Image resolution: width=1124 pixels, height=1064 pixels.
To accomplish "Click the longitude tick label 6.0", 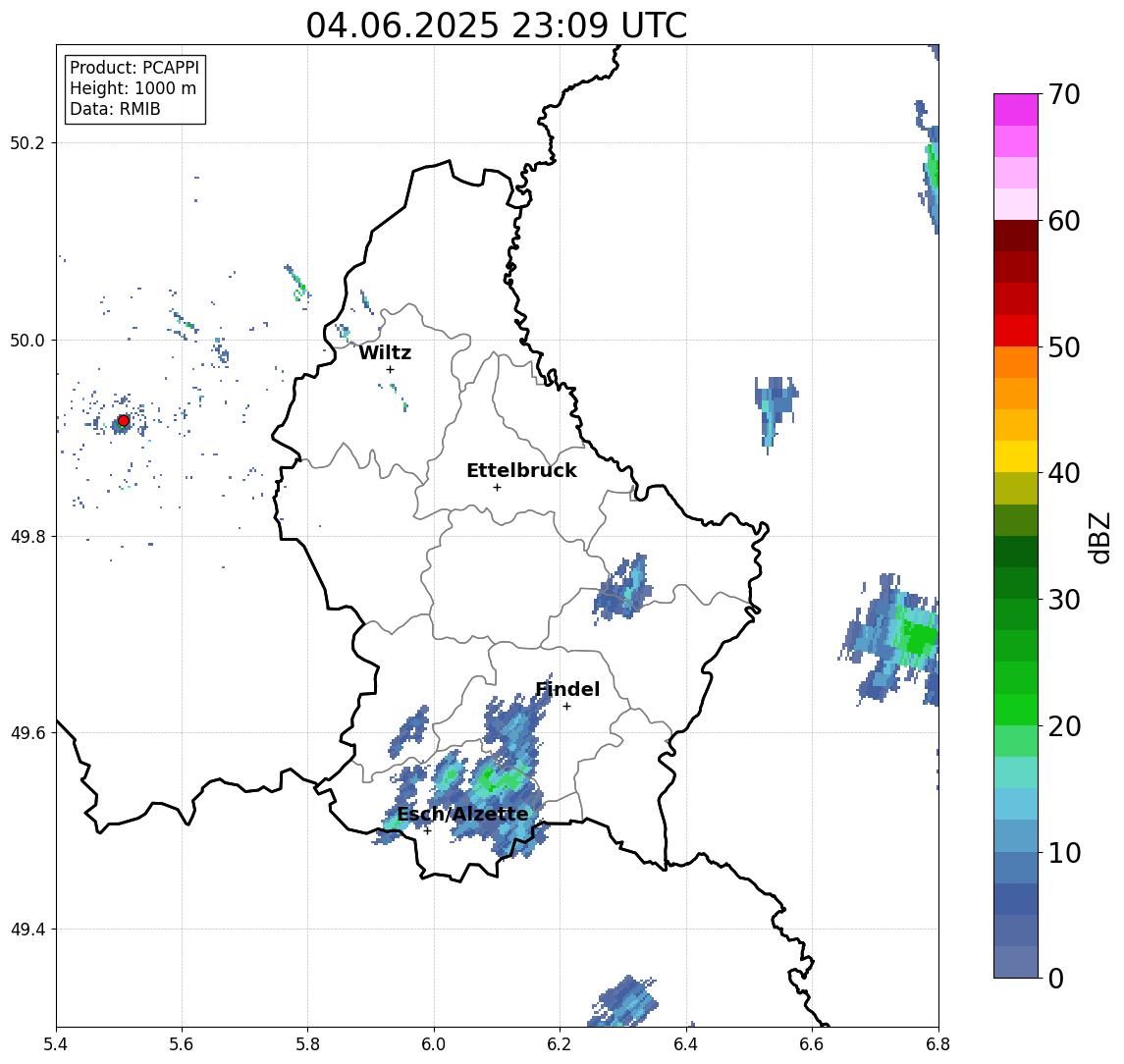I will click(x=434, y=1044).
